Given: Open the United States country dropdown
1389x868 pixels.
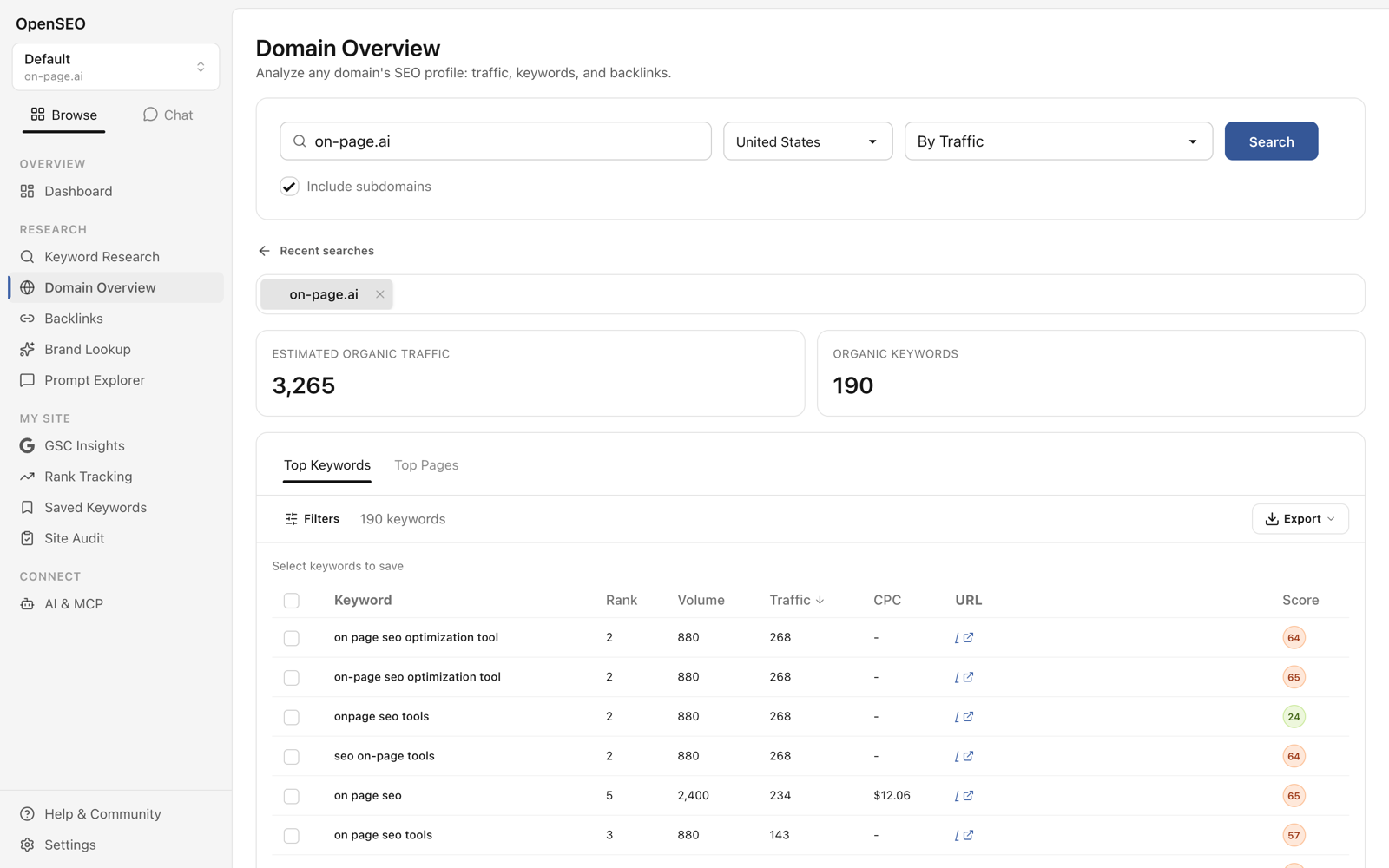Looking at the screenshot, I should click(x=807, y=141).
